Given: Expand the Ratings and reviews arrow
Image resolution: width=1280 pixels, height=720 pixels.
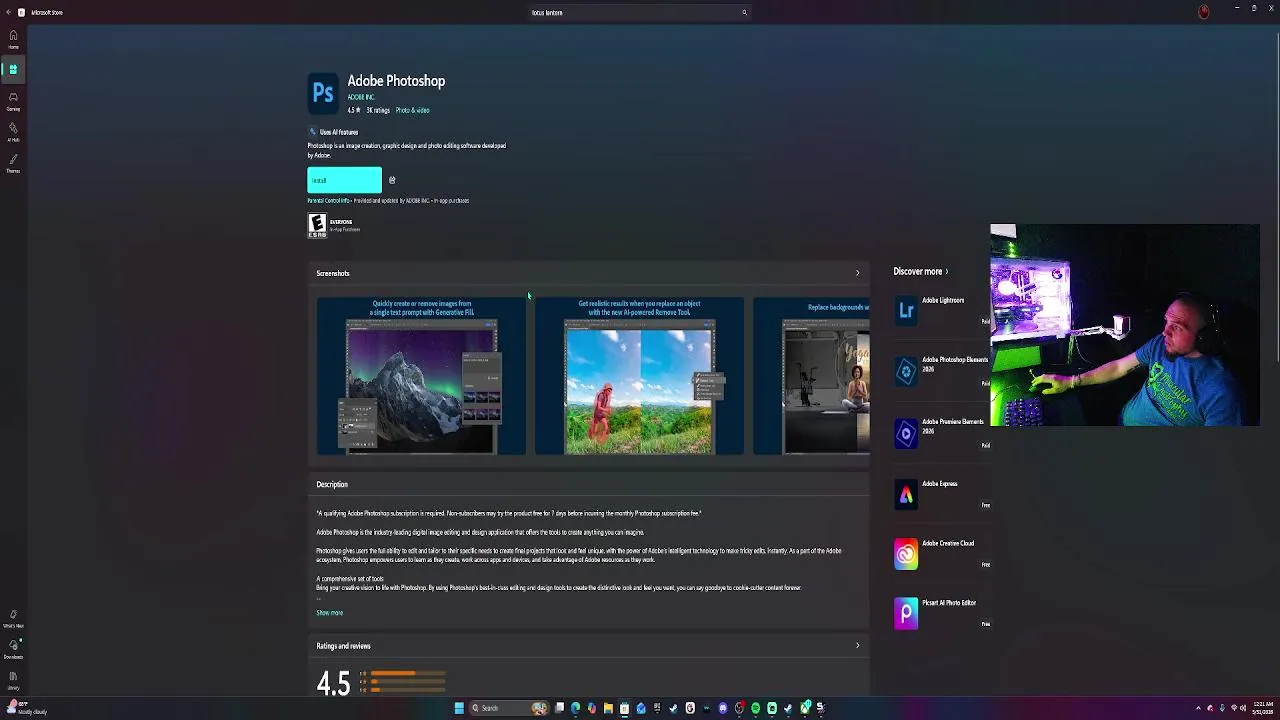Looking at the screenshot, I should coord(857,646).
